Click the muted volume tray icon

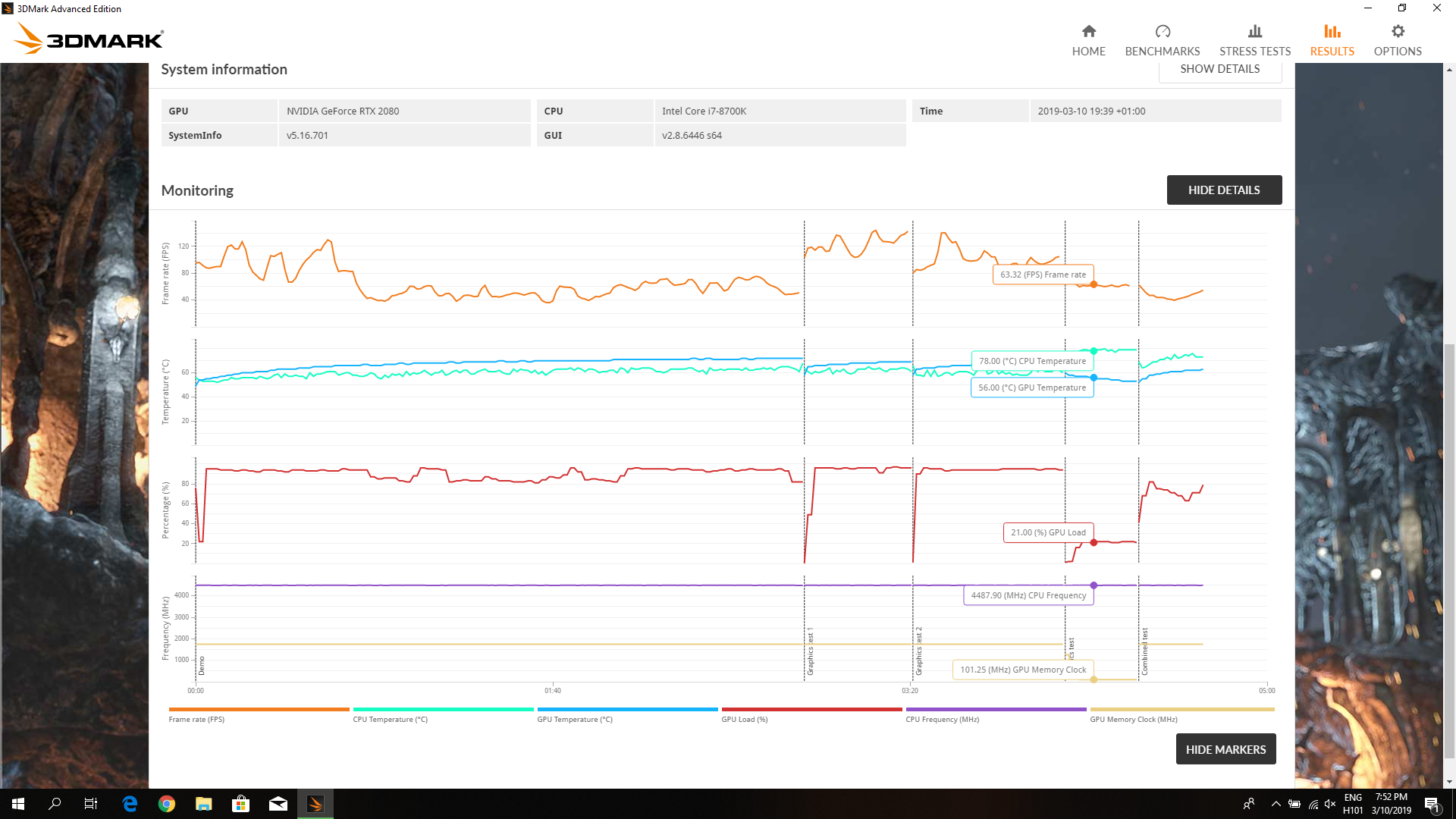click(1330, 804)
